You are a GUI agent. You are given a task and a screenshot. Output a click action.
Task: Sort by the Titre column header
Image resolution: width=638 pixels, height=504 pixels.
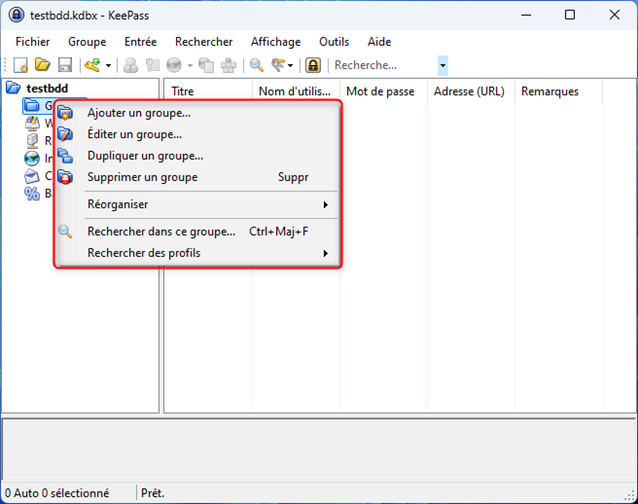pyautogui.click(x=209, y=91)
